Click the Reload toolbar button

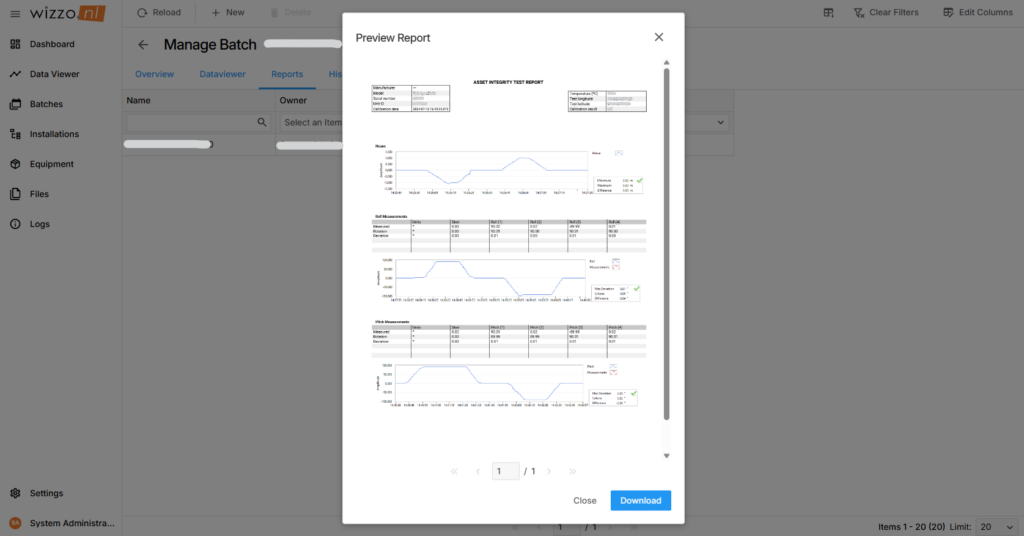click(159, 13)
